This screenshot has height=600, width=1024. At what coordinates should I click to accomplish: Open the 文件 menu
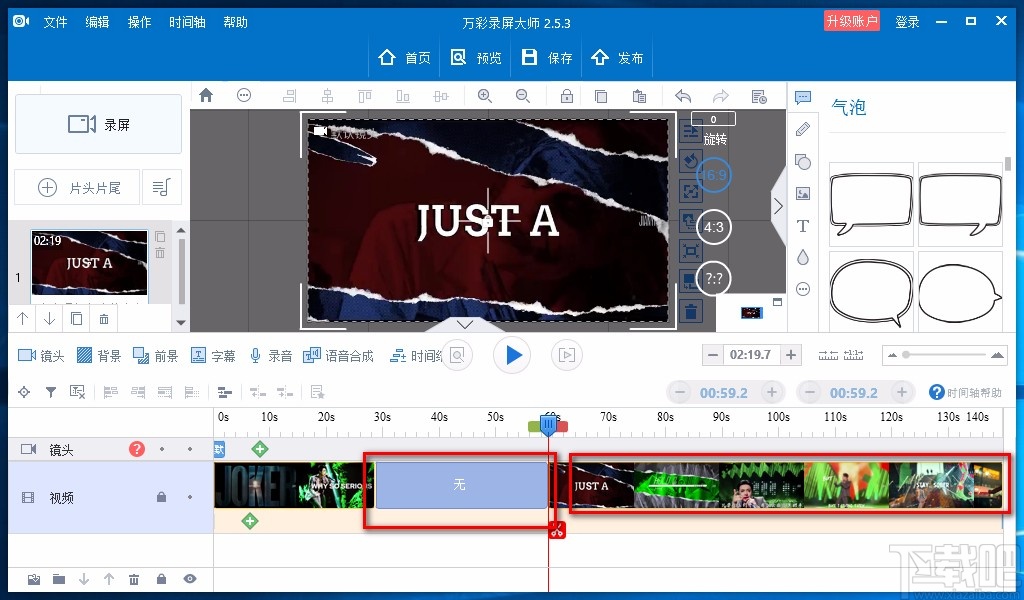pos(56,22)
